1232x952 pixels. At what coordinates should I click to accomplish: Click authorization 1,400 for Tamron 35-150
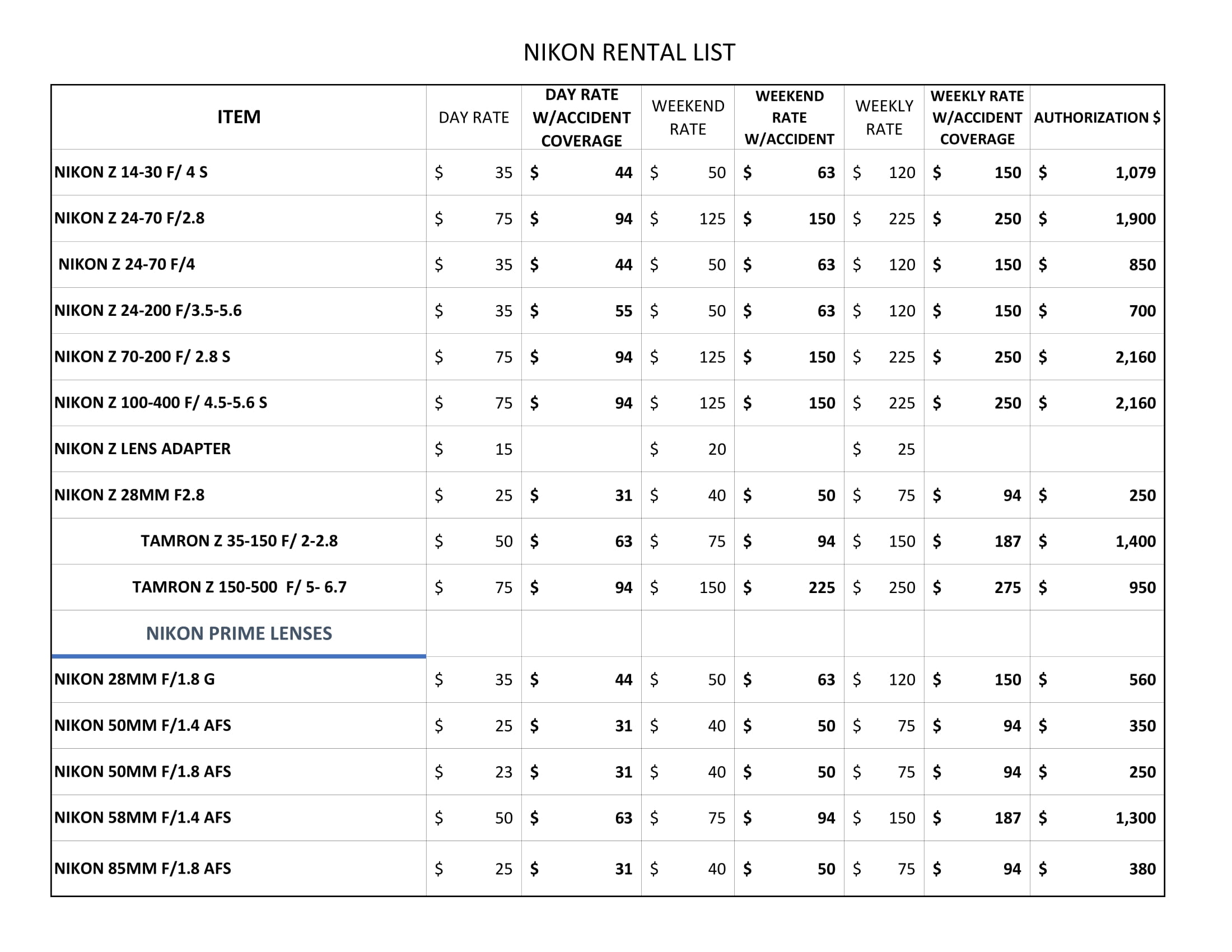[x=1136, y=542]
